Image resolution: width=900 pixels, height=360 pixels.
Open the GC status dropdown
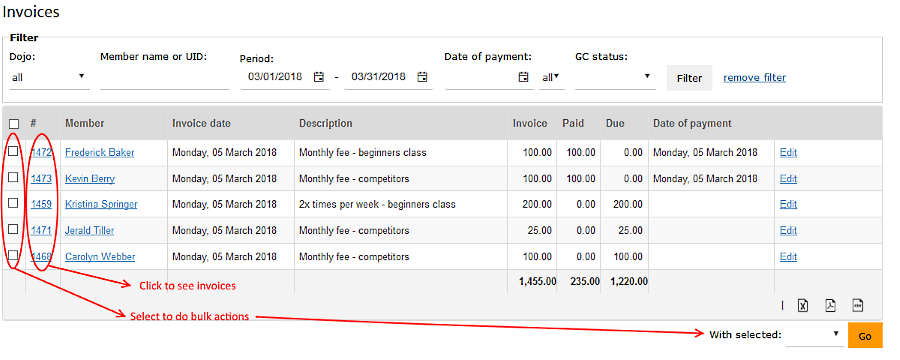(x=615, y=77)
